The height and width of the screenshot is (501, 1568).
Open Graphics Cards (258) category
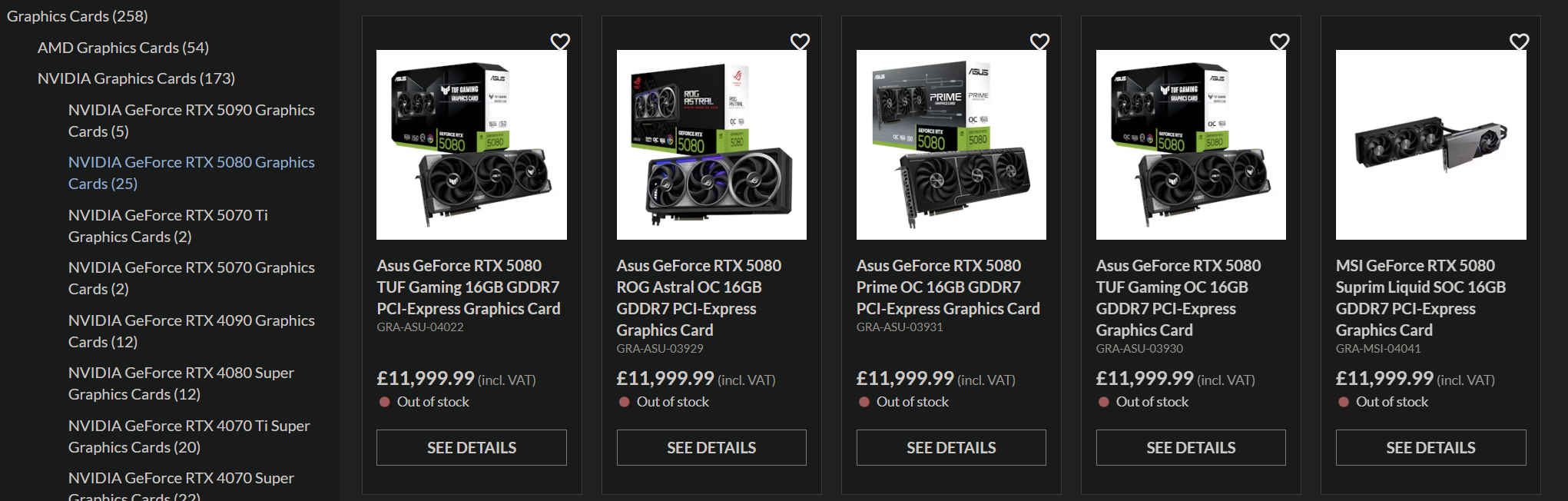click(77, 16)
